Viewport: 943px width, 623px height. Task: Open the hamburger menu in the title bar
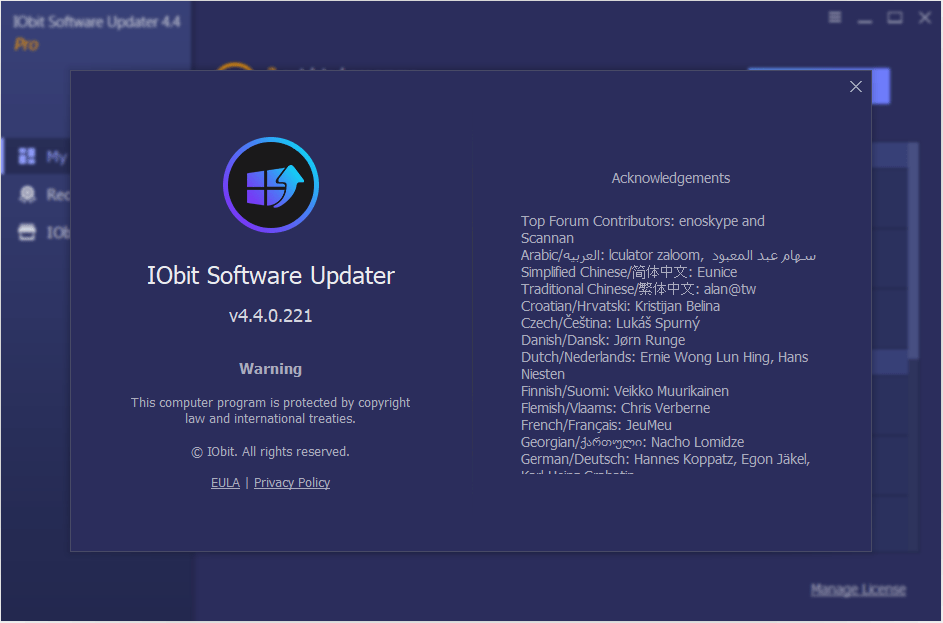[835, 17]
